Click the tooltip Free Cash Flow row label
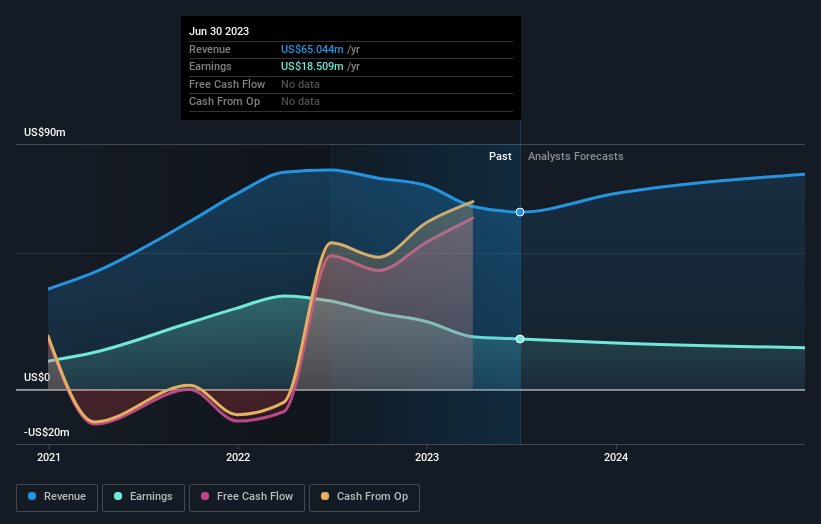Screen dimensions: 821x524 pyautogui.click(x=227, y=84)
